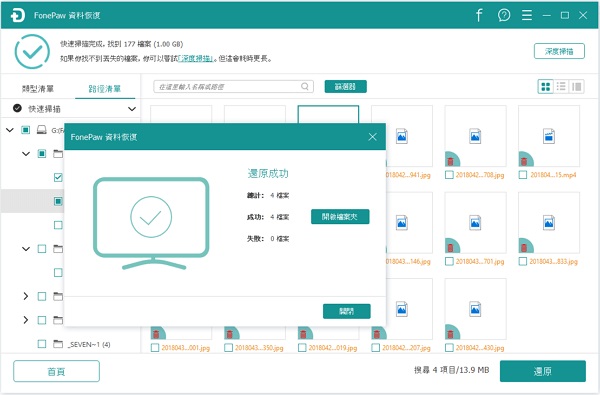
Task: Switch to detail column view
Action: (x=577, y=87)
